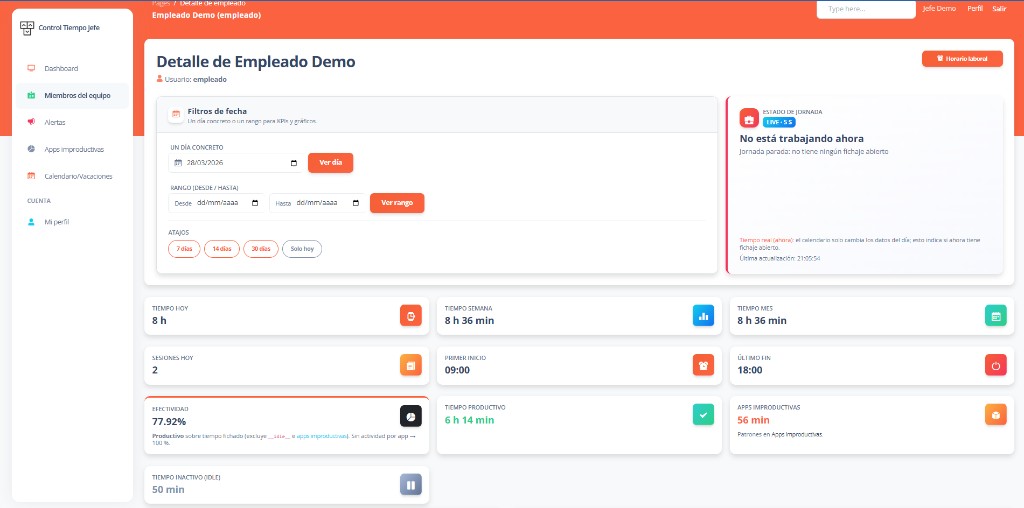Click the Primer inicio alarm icon
1024x508 pixels.
[703, 366]
